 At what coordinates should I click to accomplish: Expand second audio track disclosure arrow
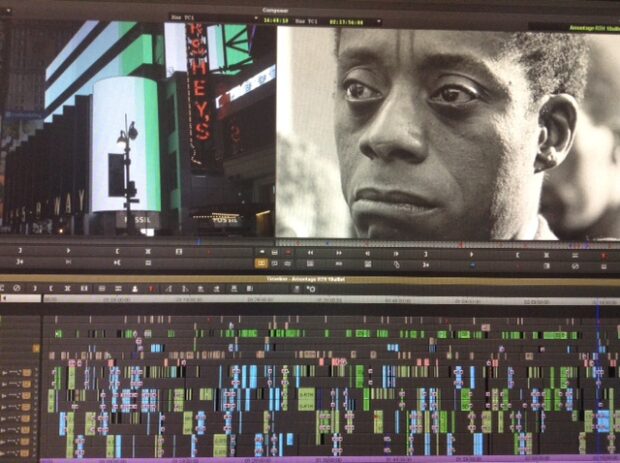(x=5, y=384)
